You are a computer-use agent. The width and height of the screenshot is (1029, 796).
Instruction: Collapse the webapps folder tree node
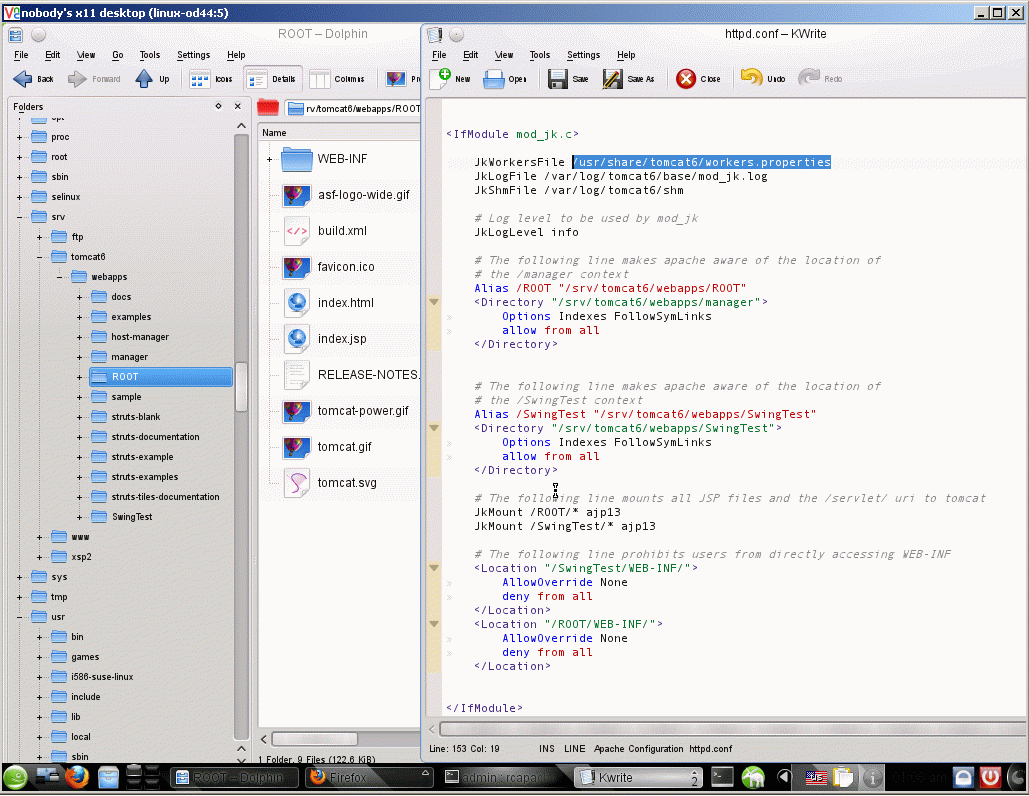pyautogui.click(x=60, y=277)
